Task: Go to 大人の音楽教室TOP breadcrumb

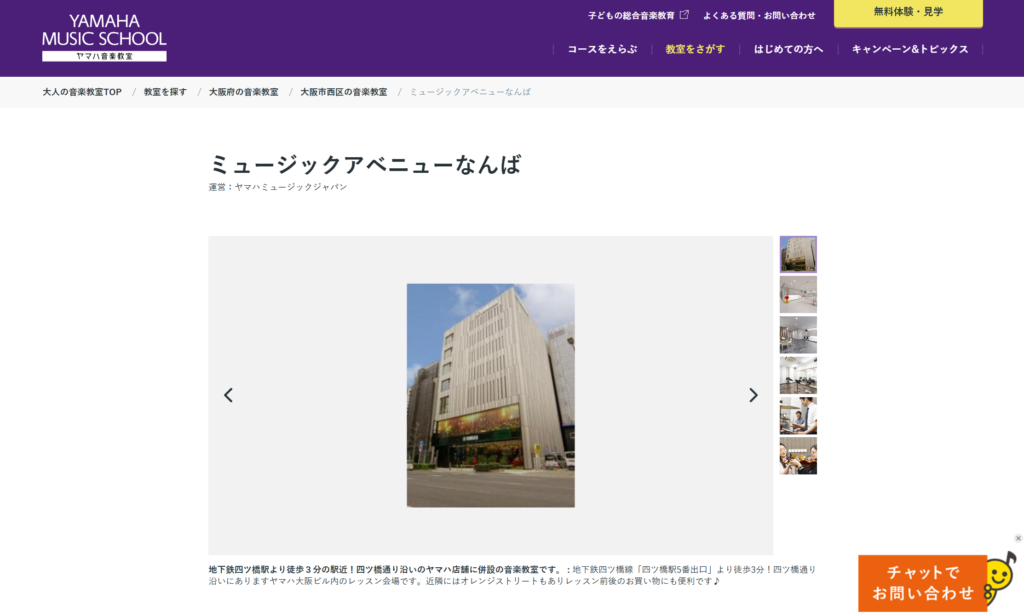Action: (82, 92)
